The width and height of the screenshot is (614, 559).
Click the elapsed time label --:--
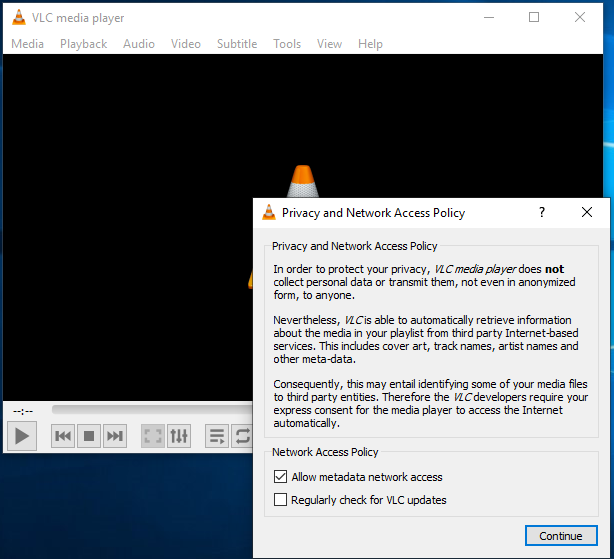[x=23, y=411]
